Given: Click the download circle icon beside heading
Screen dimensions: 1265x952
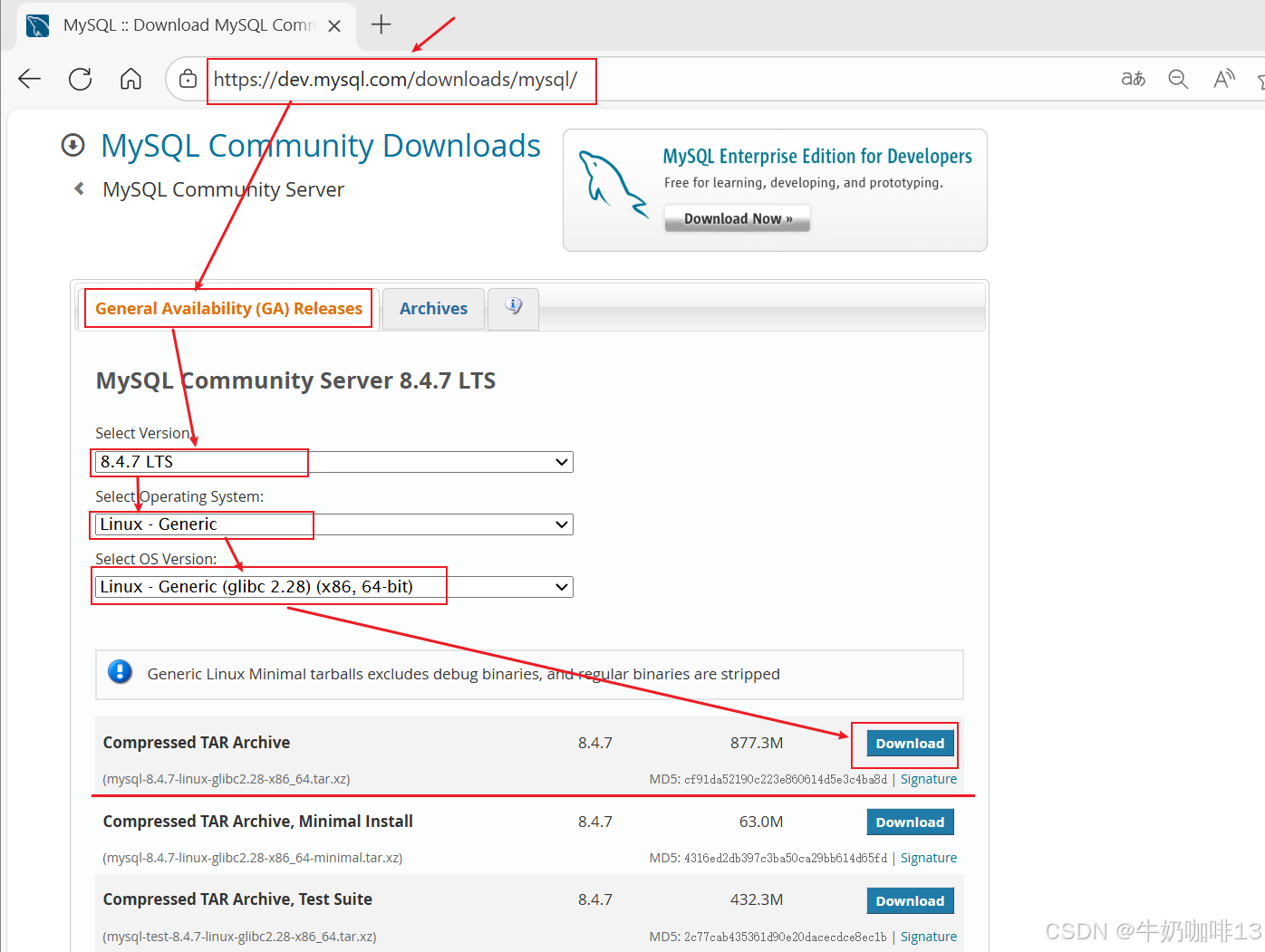Looking at the screenshot, I should [72, 145].
